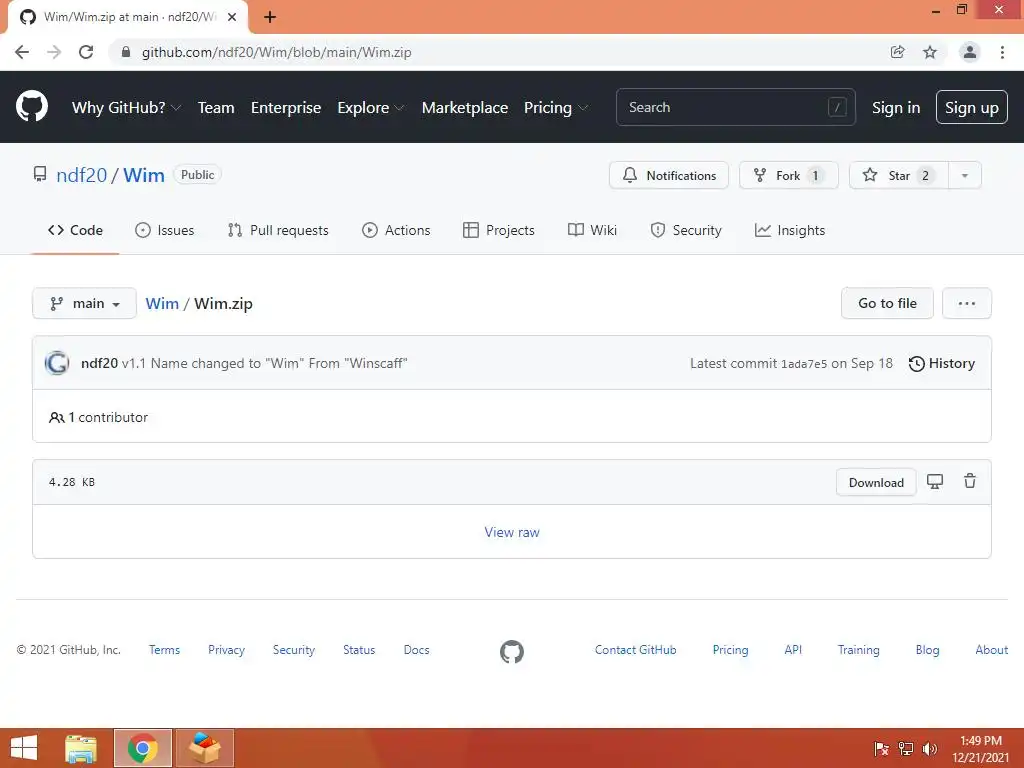Switch to the Actions tab

pyautogui.click(x=396, y=230)
